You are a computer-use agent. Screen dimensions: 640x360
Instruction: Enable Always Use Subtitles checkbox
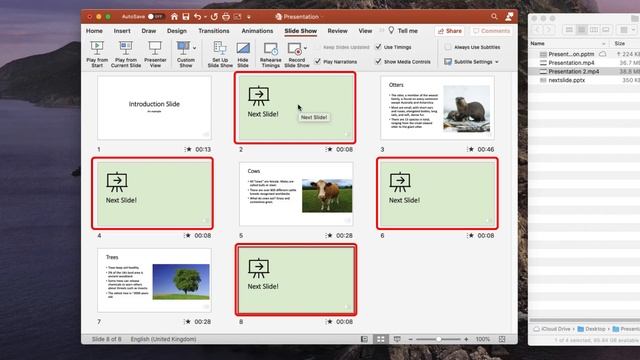pyautogui.click(x=448, y=47)
